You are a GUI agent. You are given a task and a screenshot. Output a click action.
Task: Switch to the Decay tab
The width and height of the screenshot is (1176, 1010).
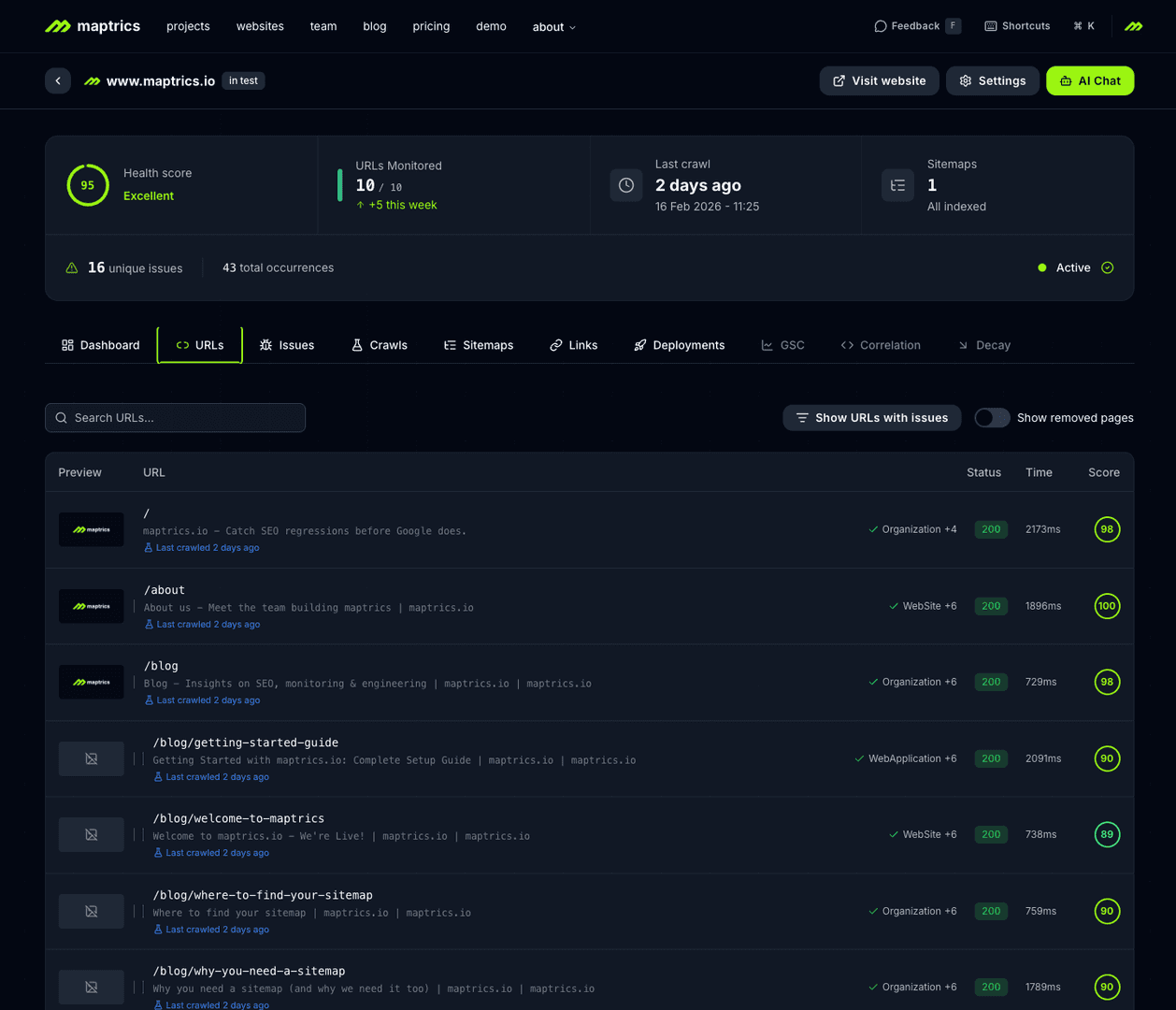point(984,345)
